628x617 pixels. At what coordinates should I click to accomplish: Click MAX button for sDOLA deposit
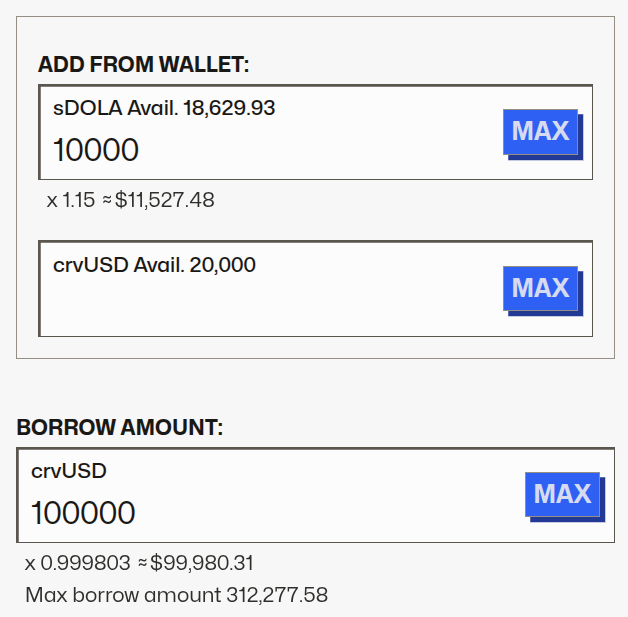pyautogui.click(x=540, y=131)
